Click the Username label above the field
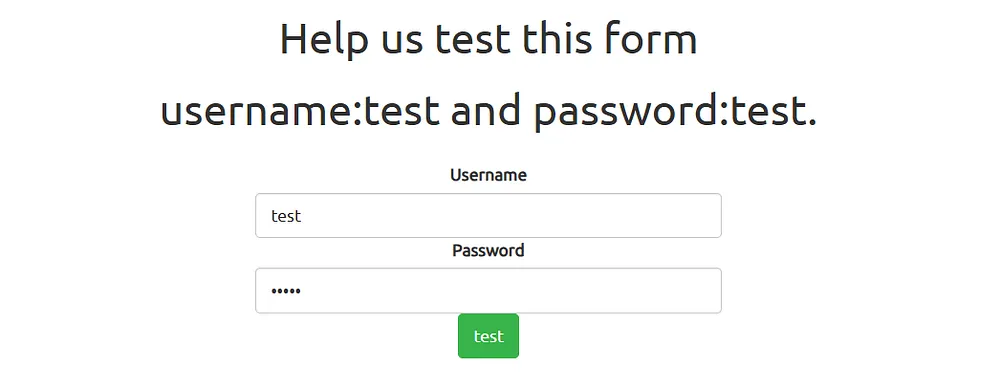This screenshot has width=1000, height=387. tap(488, 175)
